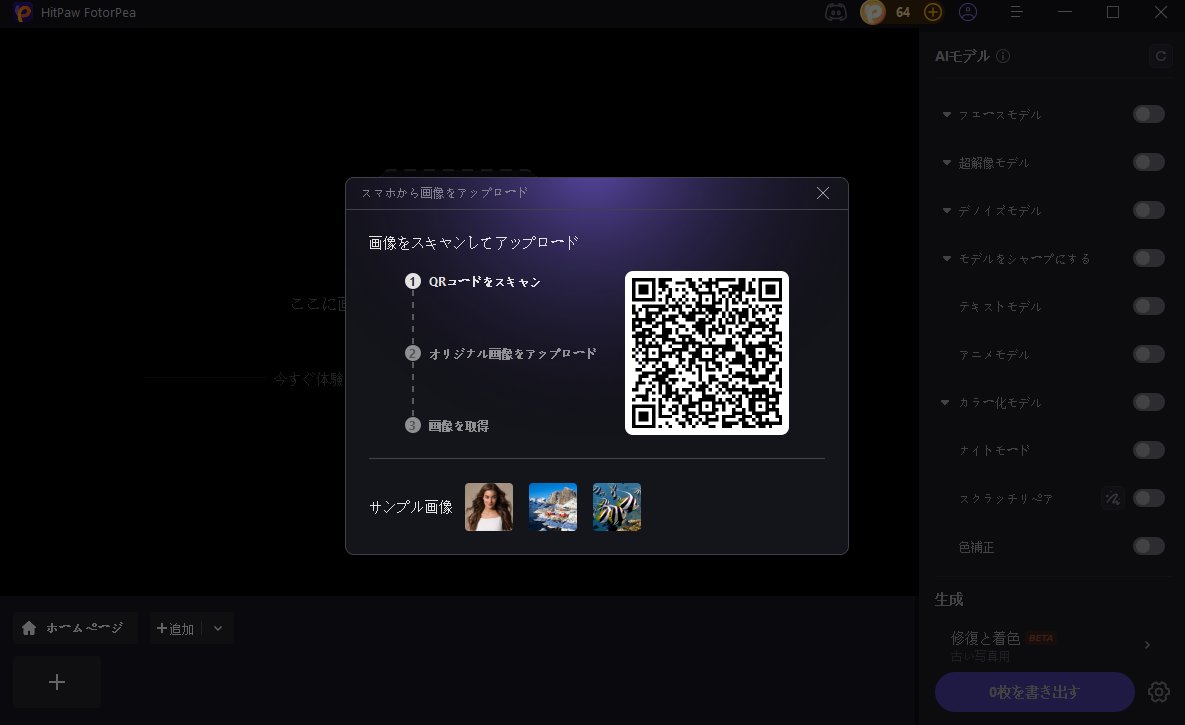Viewport: 1185px width, 725px height.
Task: Click the gold coin credits icon
Action: click(x=873, y=12)
